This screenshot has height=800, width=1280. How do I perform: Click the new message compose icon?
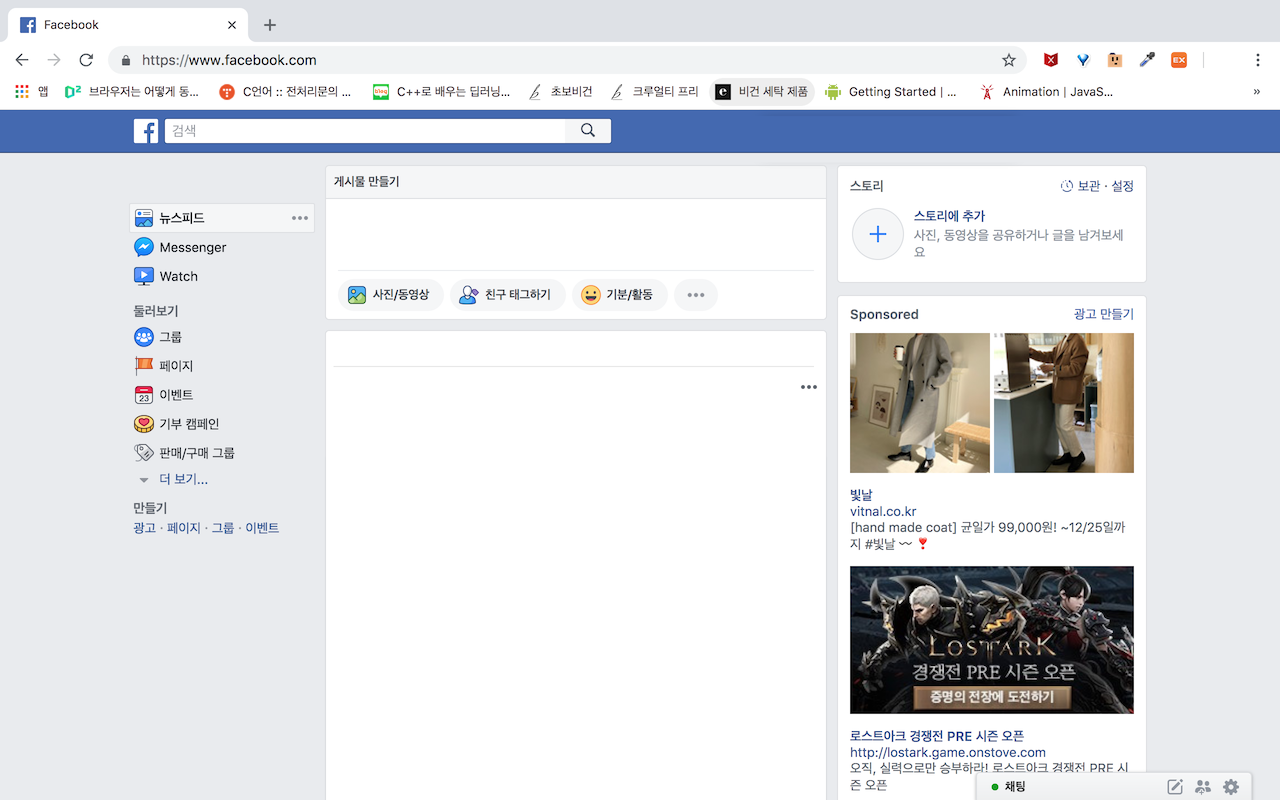click(1175, 787)
